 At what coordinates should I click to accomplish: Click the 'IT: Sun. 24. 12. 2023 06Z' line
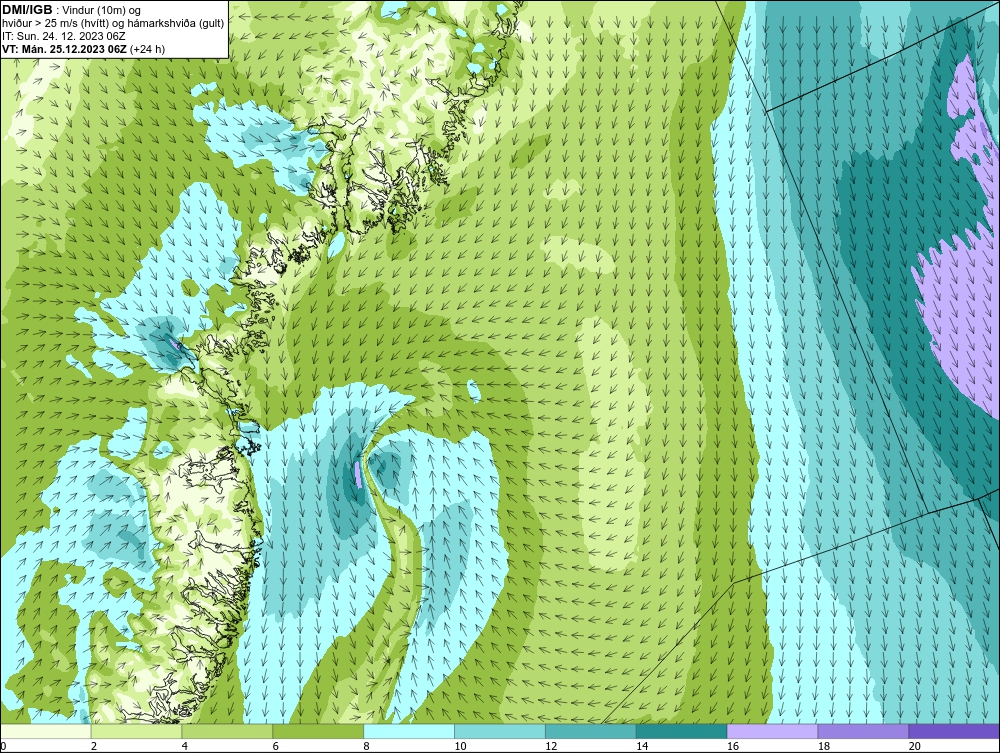click(x=64, y=36)
